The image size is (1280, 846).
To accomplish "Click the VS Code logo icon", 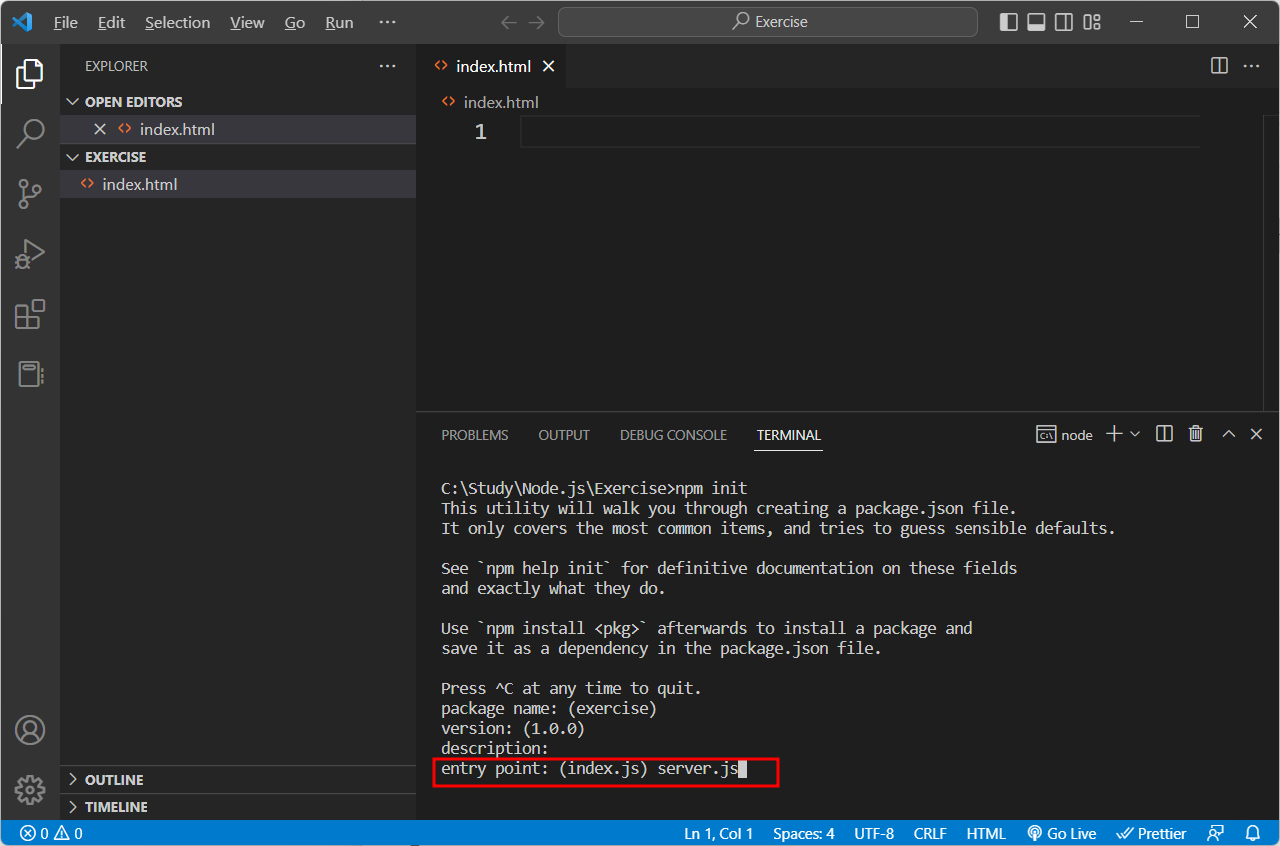I will [22, 22].
